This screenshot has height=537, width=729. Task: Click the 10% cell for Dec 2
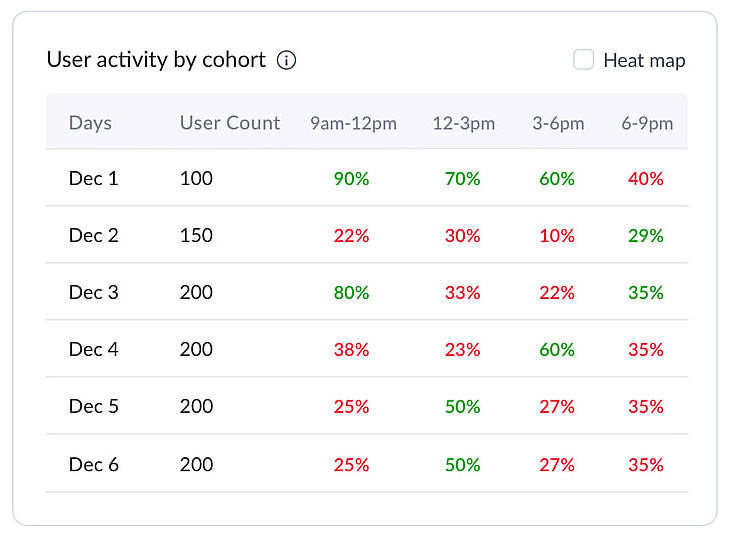(x=557, y=236)
